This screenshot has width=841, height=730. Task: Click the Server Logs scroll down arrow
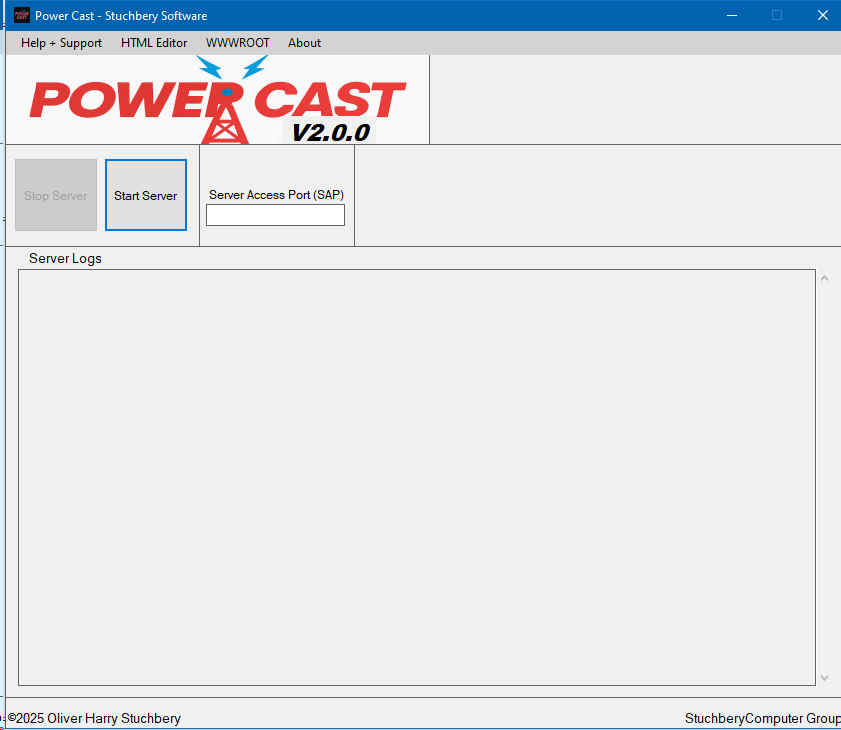824,678
